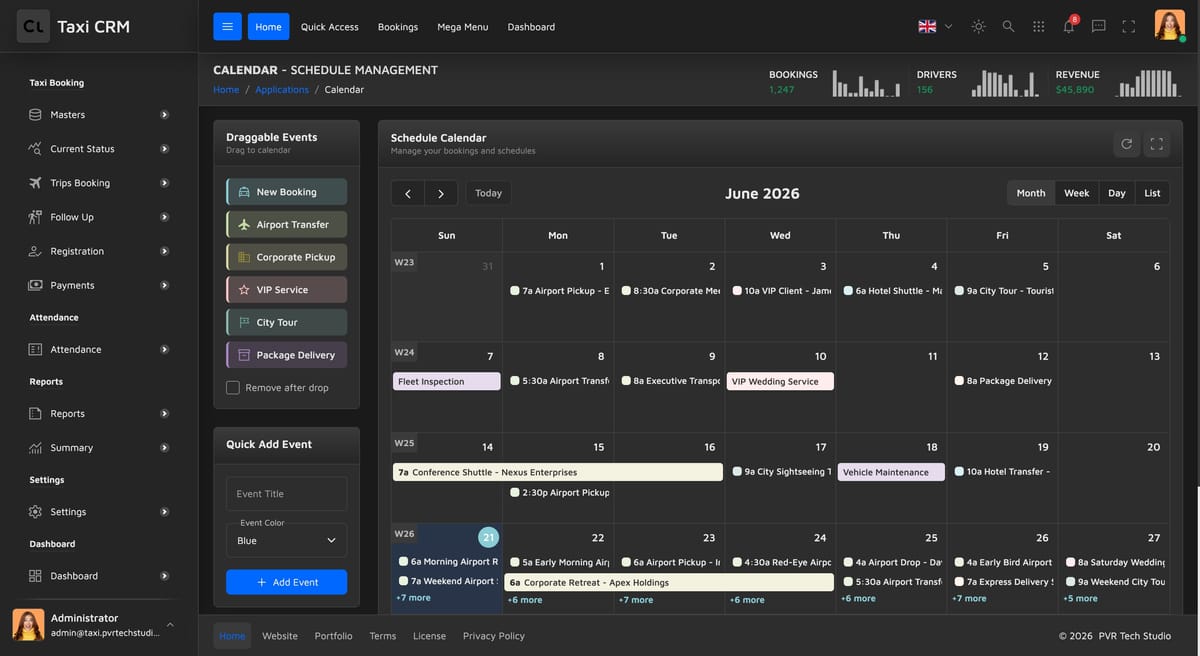Refresh the Schedule Calendar
Image resolution: width=1200 pixels, height=656 pixels.
(1127, 144)
